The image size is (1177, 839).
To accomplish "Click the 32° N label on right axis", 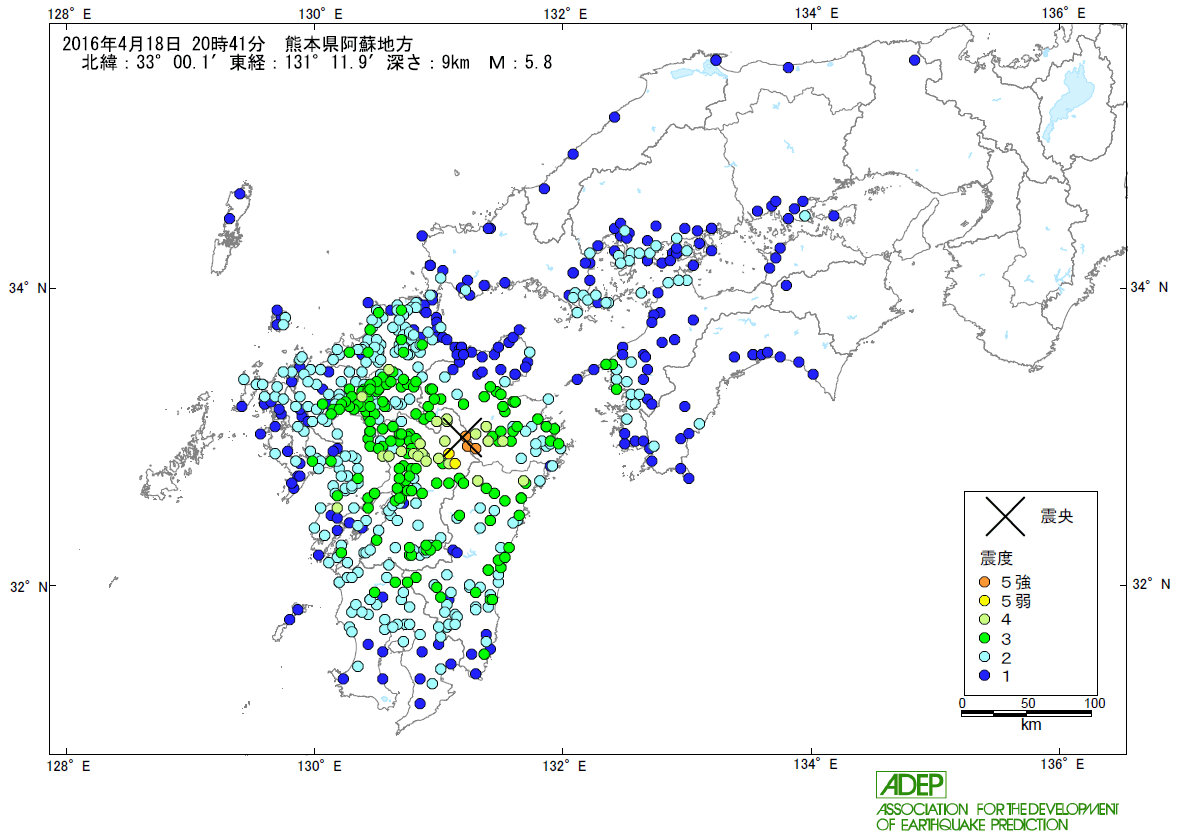I will click(x=1149, y=584).
